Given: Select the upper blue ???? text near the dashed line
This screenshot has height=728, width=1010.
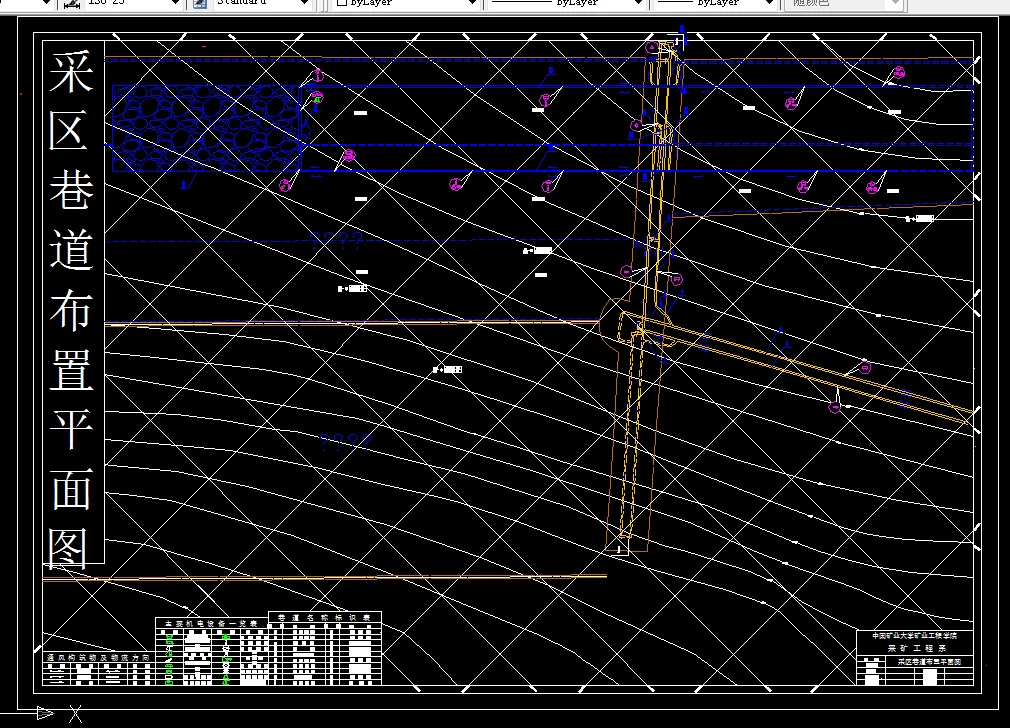Looking at the screenshot, I should coord(337,241).
